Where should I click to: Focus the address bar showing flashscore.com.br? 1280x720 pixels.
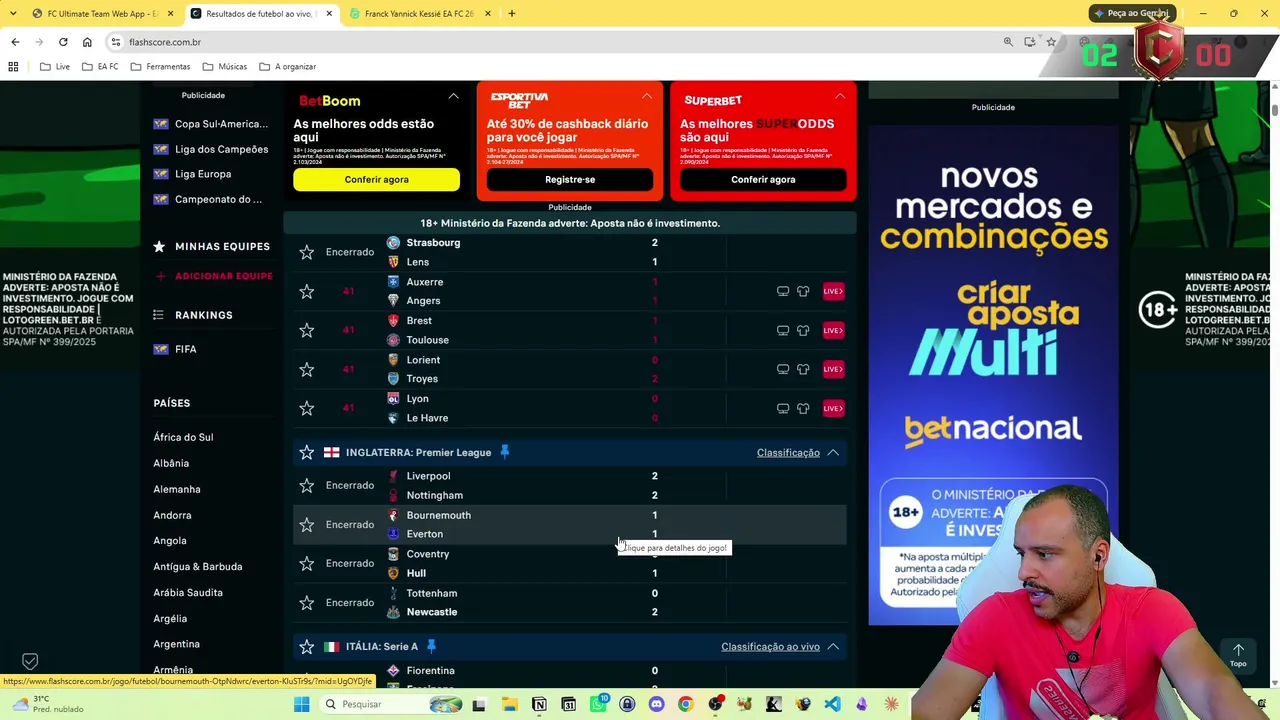coord(560,42)
